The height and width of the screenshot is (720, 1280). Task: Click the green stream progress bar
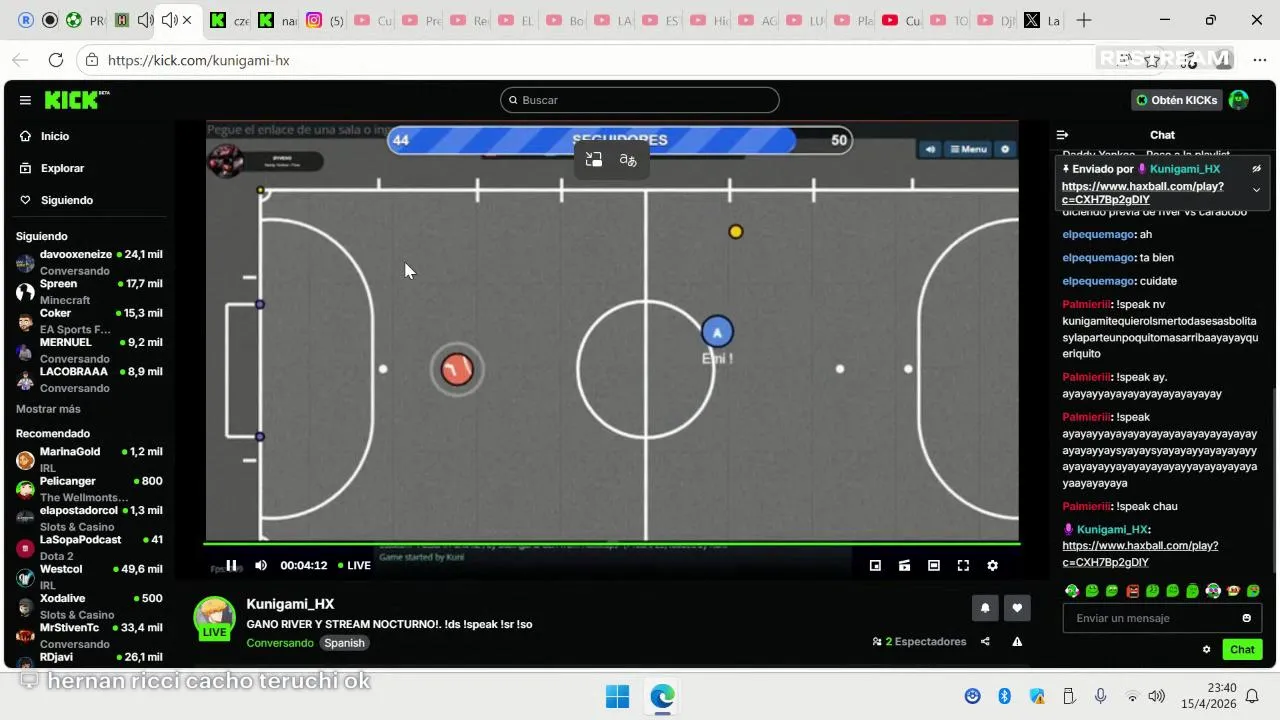[x=612, y=544]
